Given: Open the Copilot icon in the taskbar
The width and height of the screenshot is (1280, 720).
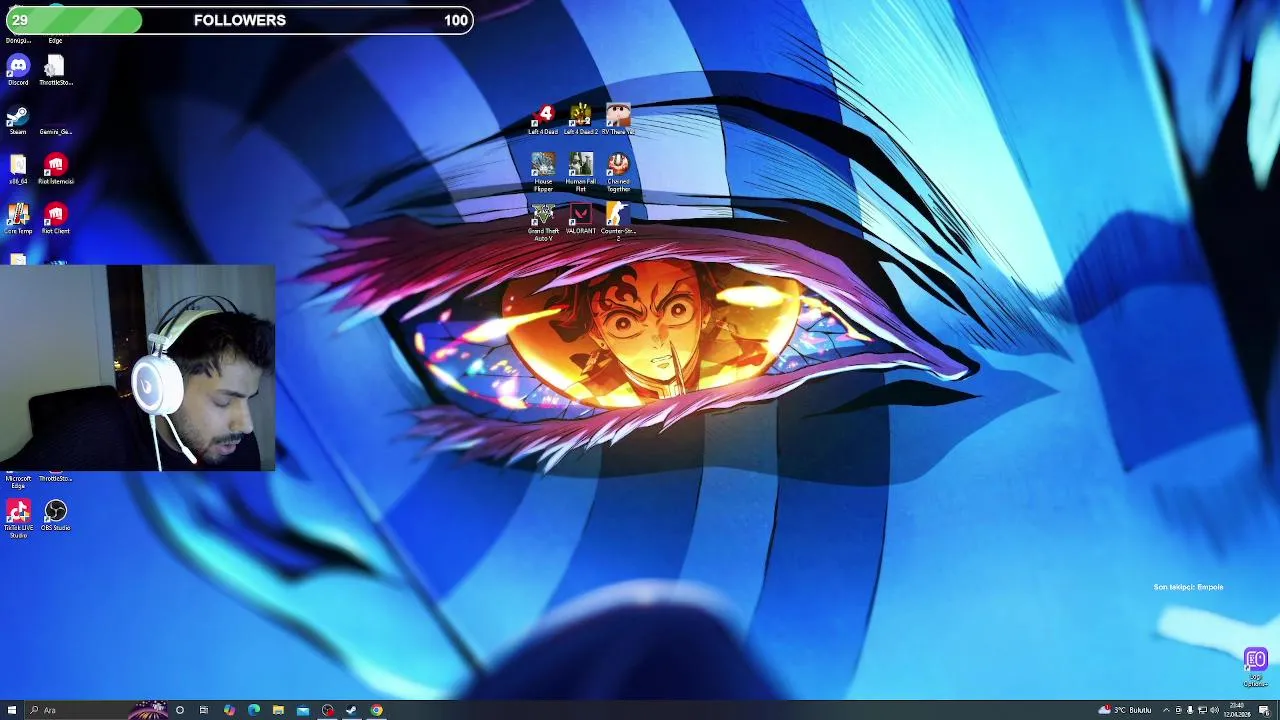Looking at the screenshot, I should (x=229, y=710).
